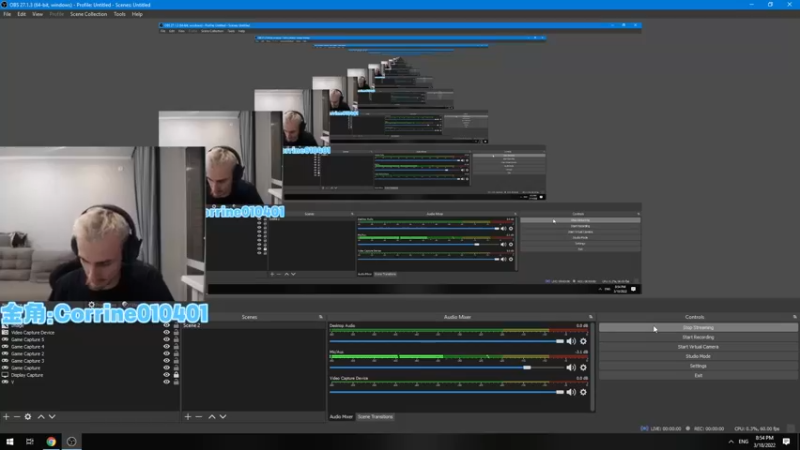The image size is (800, 450).
Task: Click the ENG language indicator
Action: [743, 441]
